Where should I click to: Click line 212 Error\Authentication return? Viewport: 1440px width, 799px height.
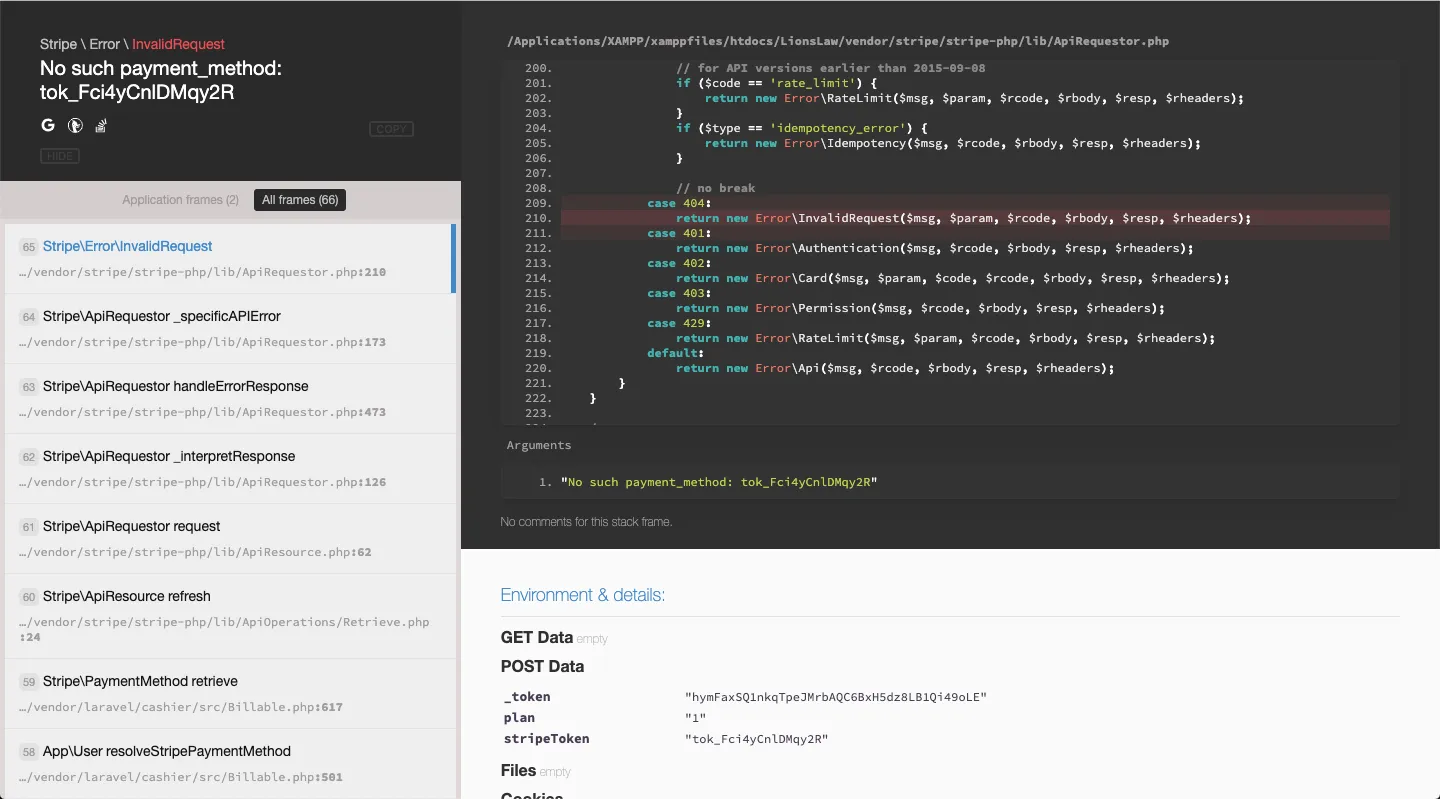click(x=935, y=248)
